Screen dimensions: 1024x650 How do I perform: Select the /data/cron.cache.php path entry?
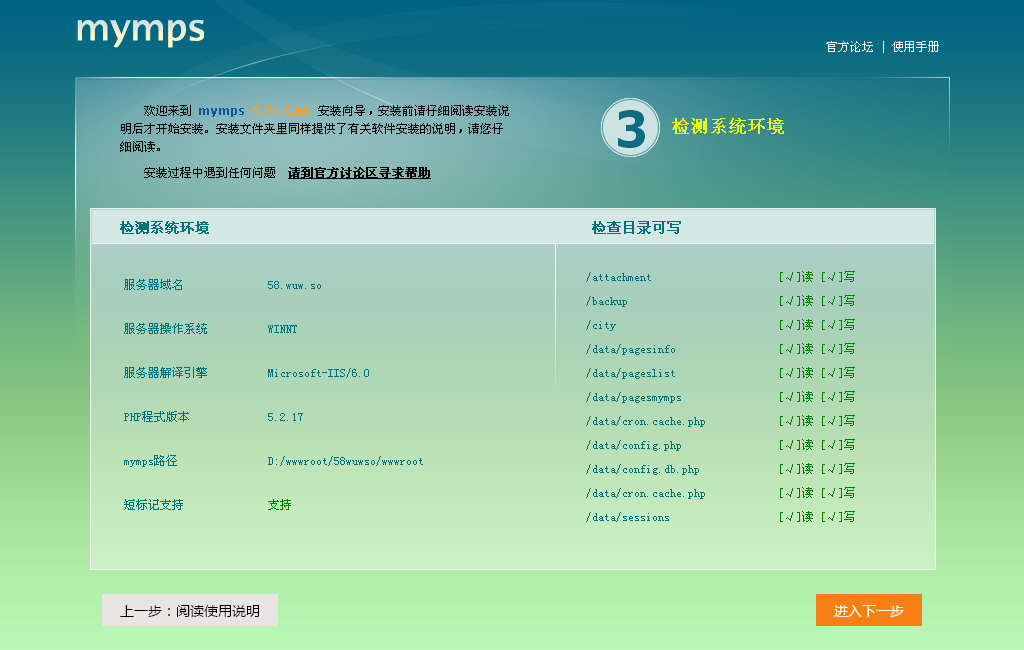click(646, 421)
